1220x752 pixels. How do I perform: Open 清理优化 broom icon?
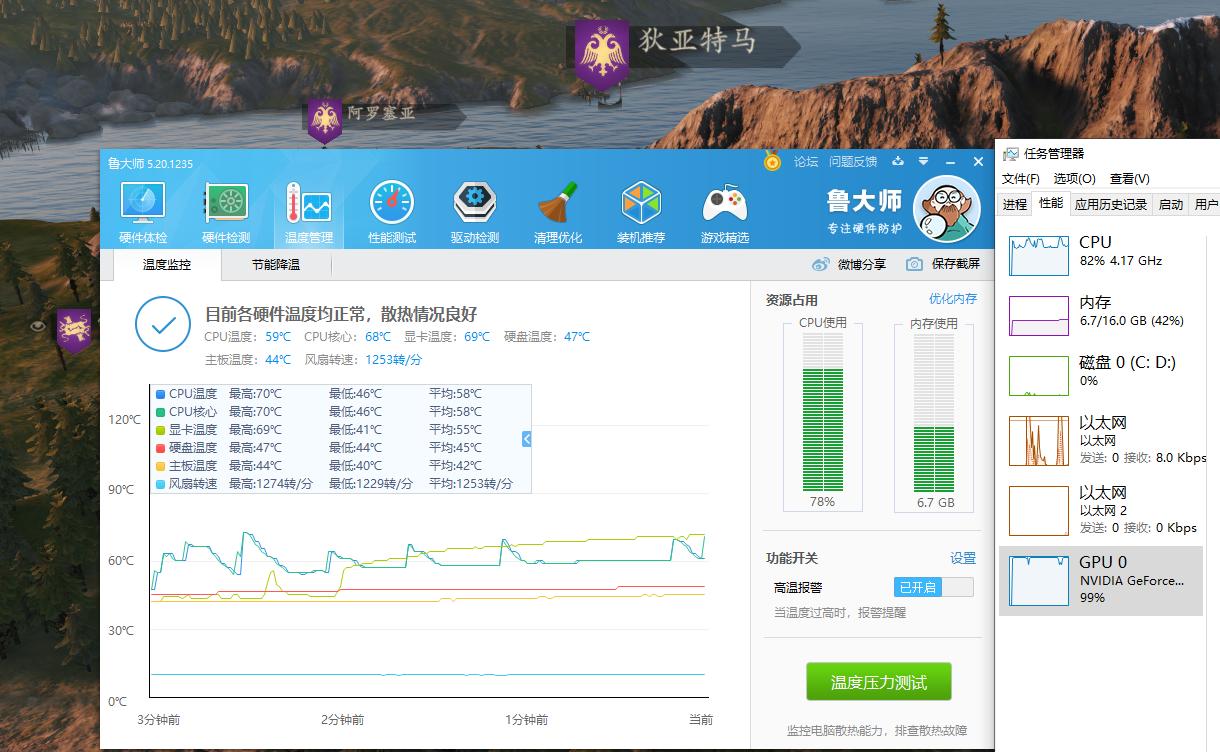coord(558,204)
